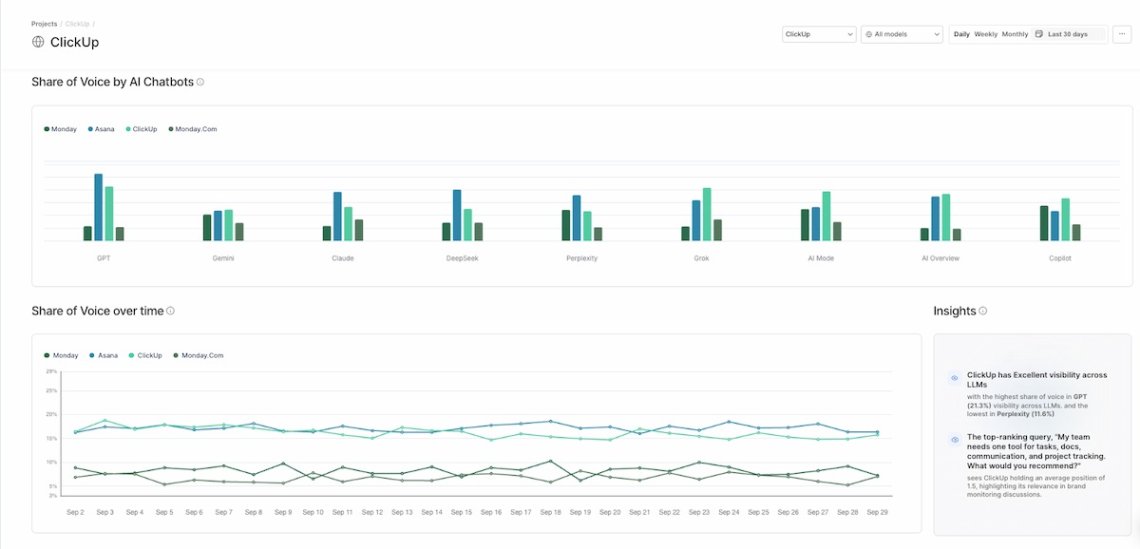Toggle Monday series in over-time chart legend
Screen dimensions: 1140x549
point(61,356)
